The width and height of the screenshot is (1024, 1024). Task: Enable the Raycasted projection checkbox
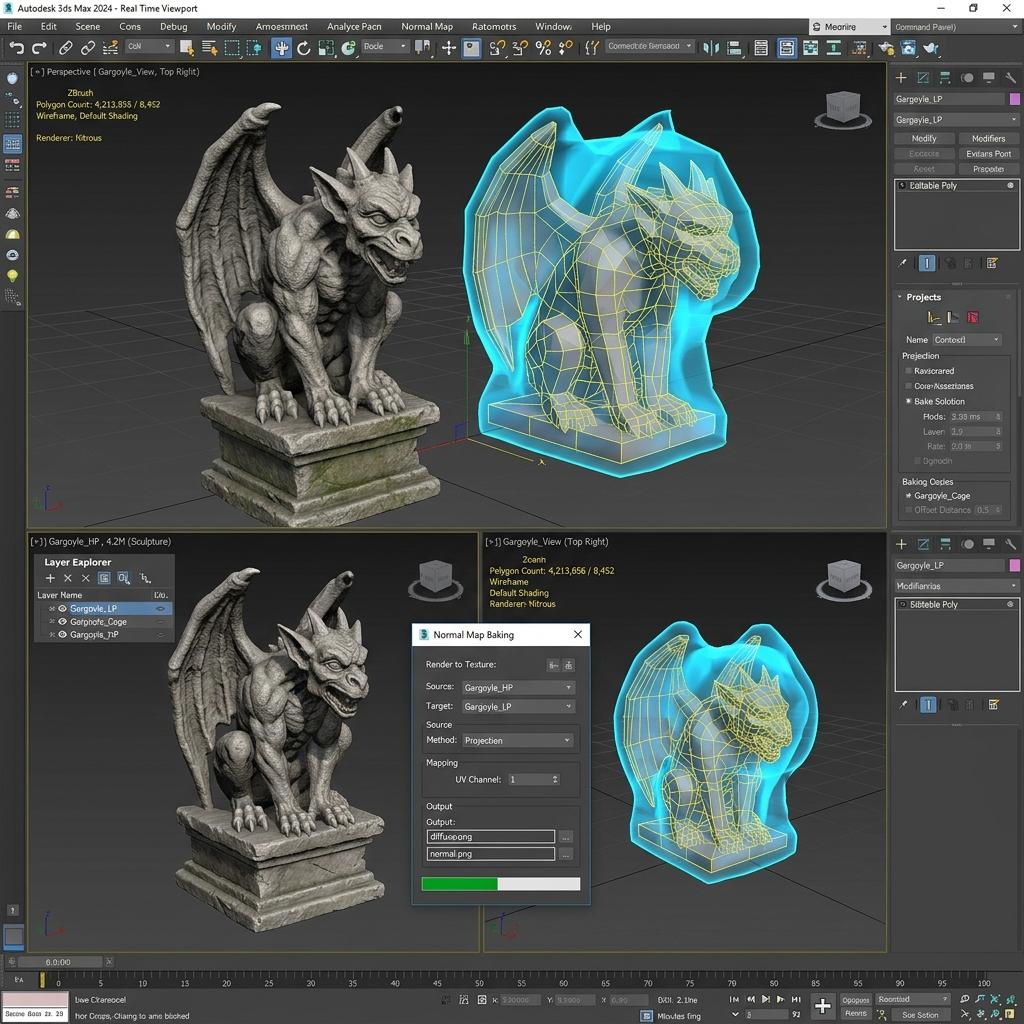(x=908, y=371)
